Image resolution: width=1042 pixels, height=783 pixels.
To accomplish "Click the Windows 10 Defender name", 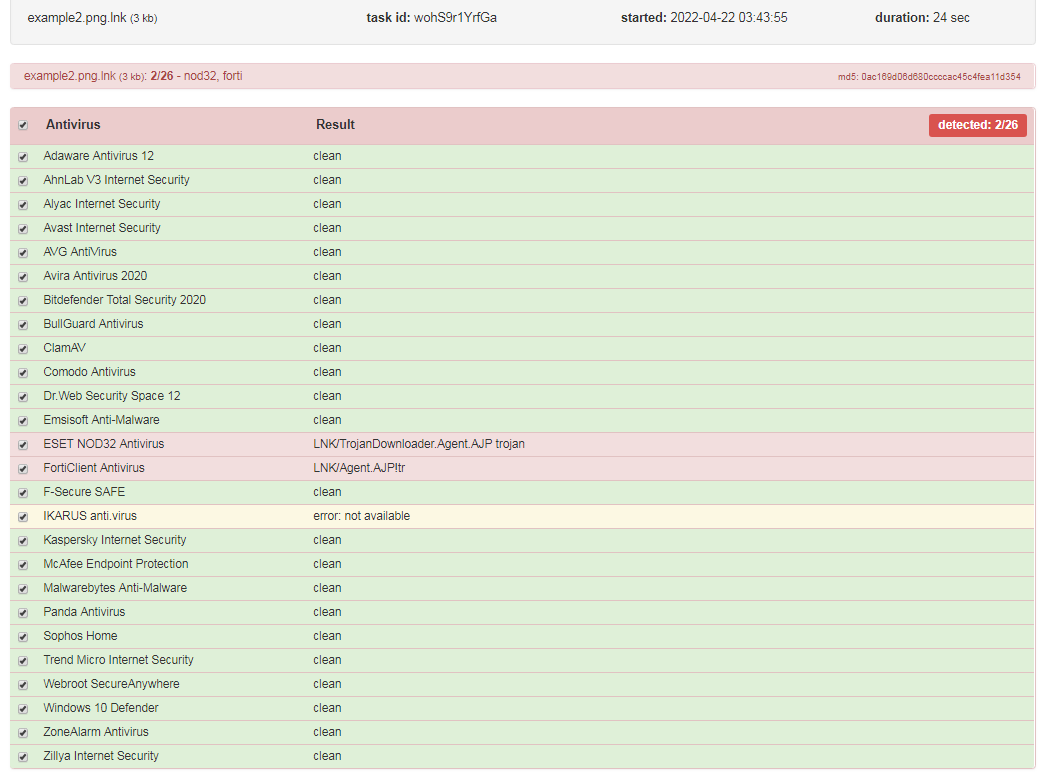I will click(101, 708).
